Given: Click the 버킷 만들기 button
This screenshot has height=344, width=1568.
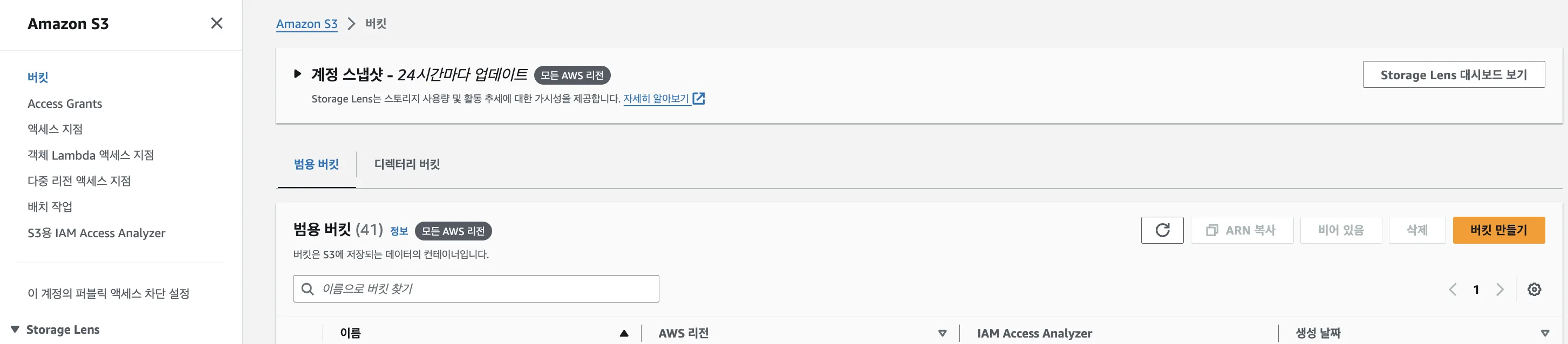Looking at the screenshot, I should pos(1498,230).
